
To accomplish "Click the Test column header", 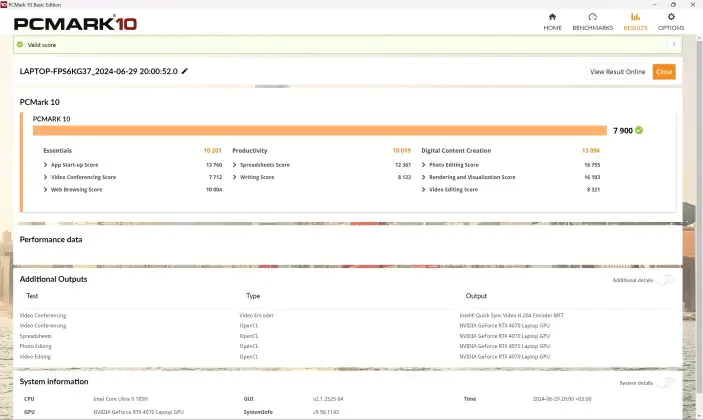I will 32,296.
